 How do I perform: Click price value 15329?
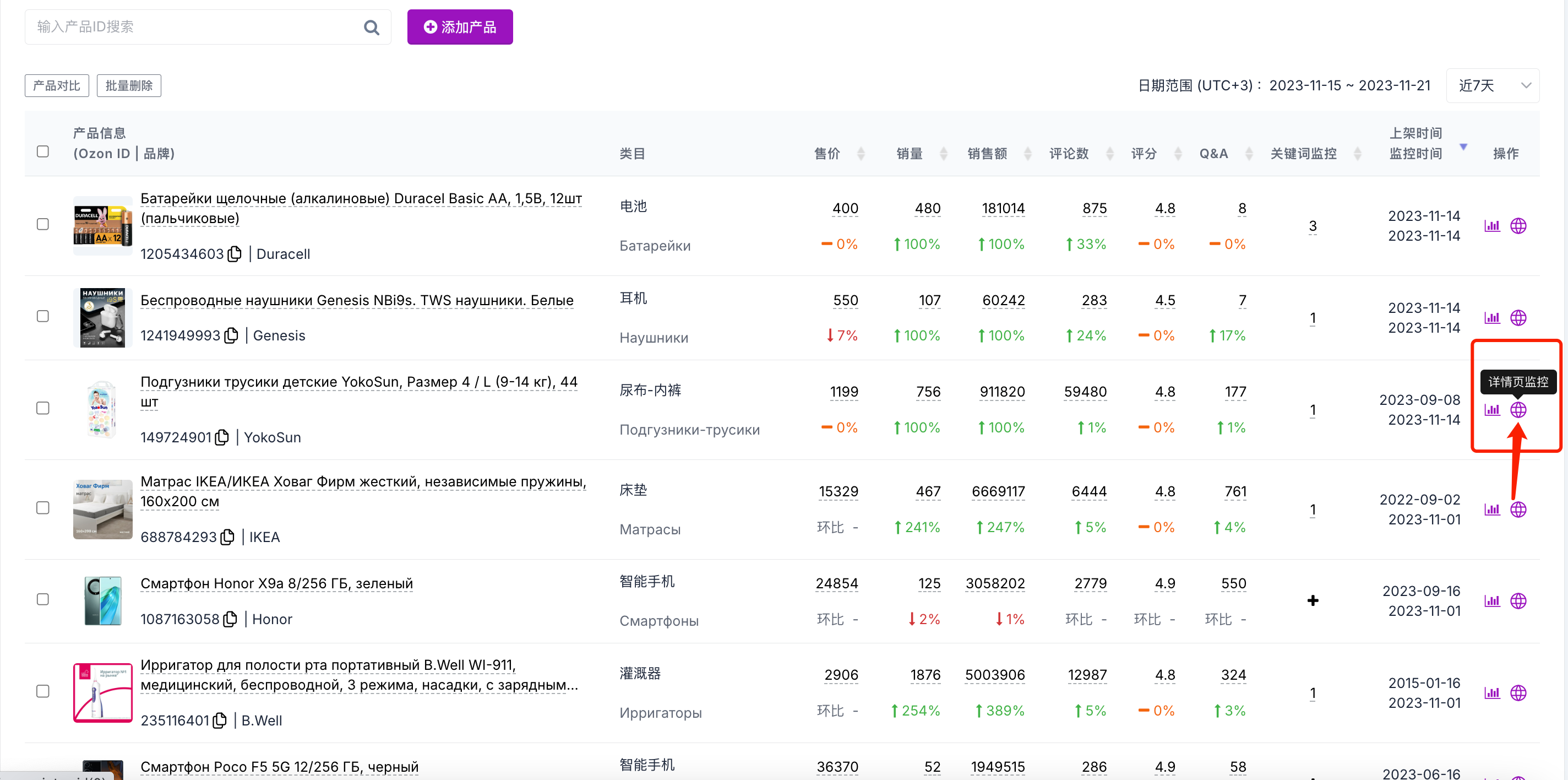[838, 491]
